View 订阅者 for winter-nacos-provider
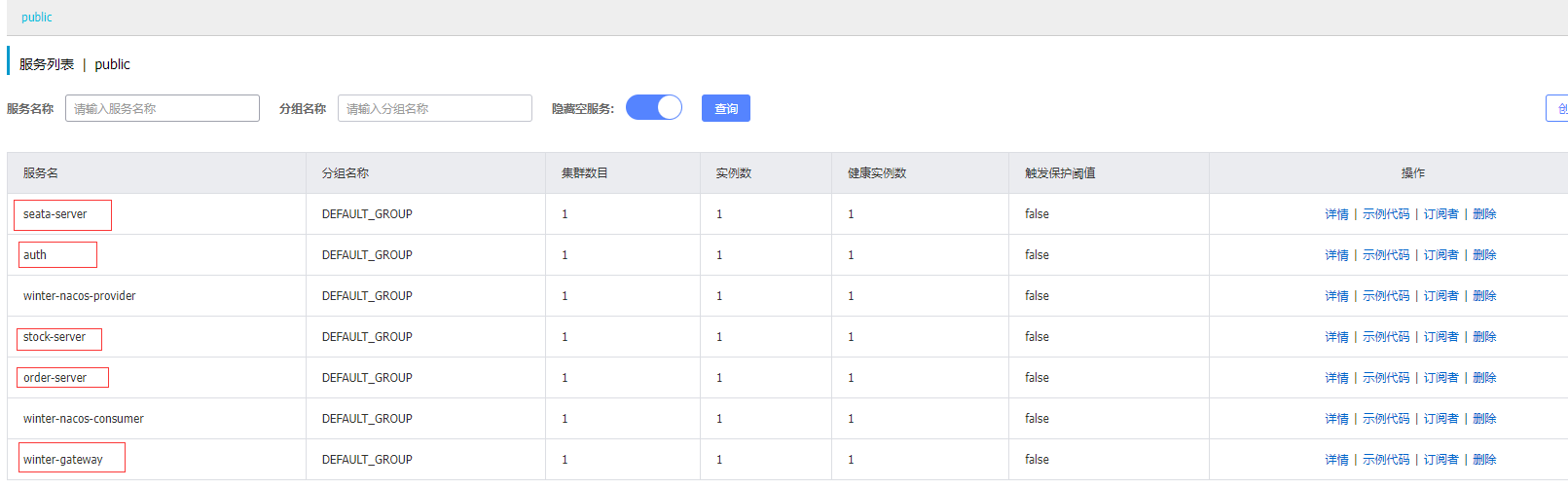Screen dimensions: 1568x490 click(x=1440, y=296)
